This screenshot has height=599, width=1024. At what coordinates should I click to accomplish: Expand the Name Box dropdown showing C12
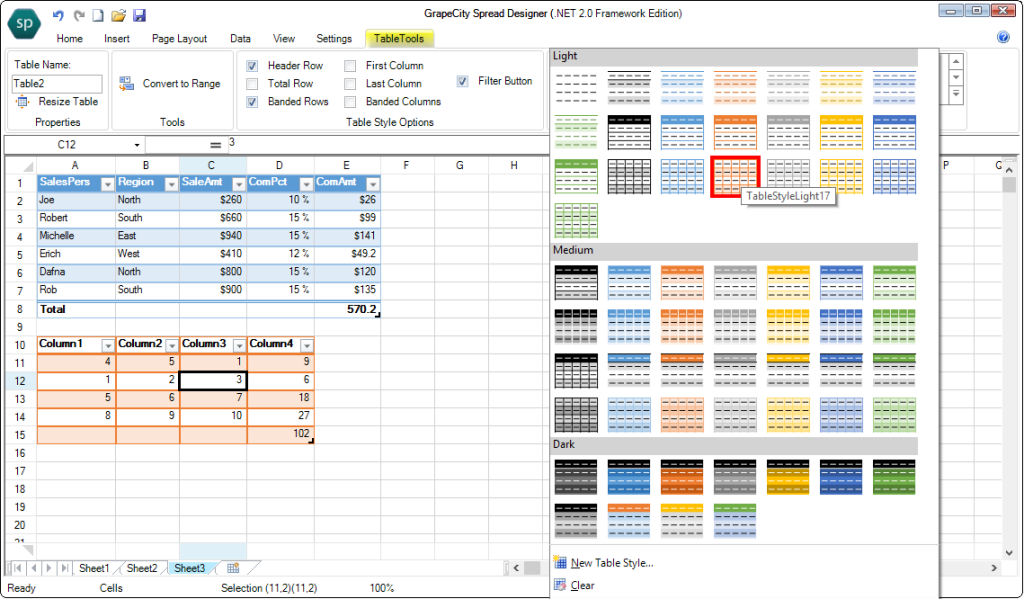click(x=137, y=145)
